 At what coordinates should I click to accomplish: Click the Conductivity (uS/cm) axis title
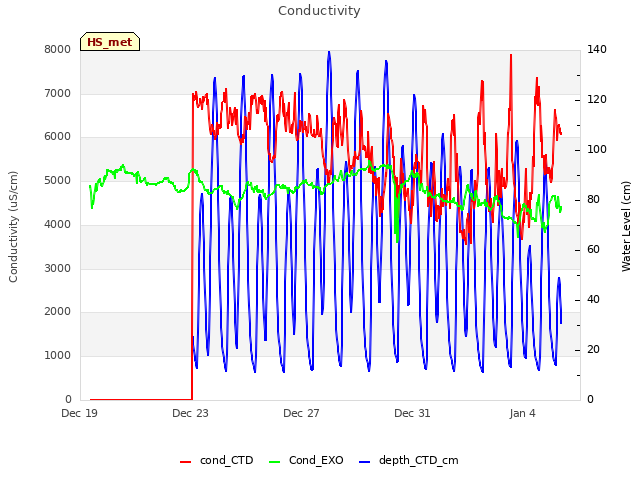point(13,227)
